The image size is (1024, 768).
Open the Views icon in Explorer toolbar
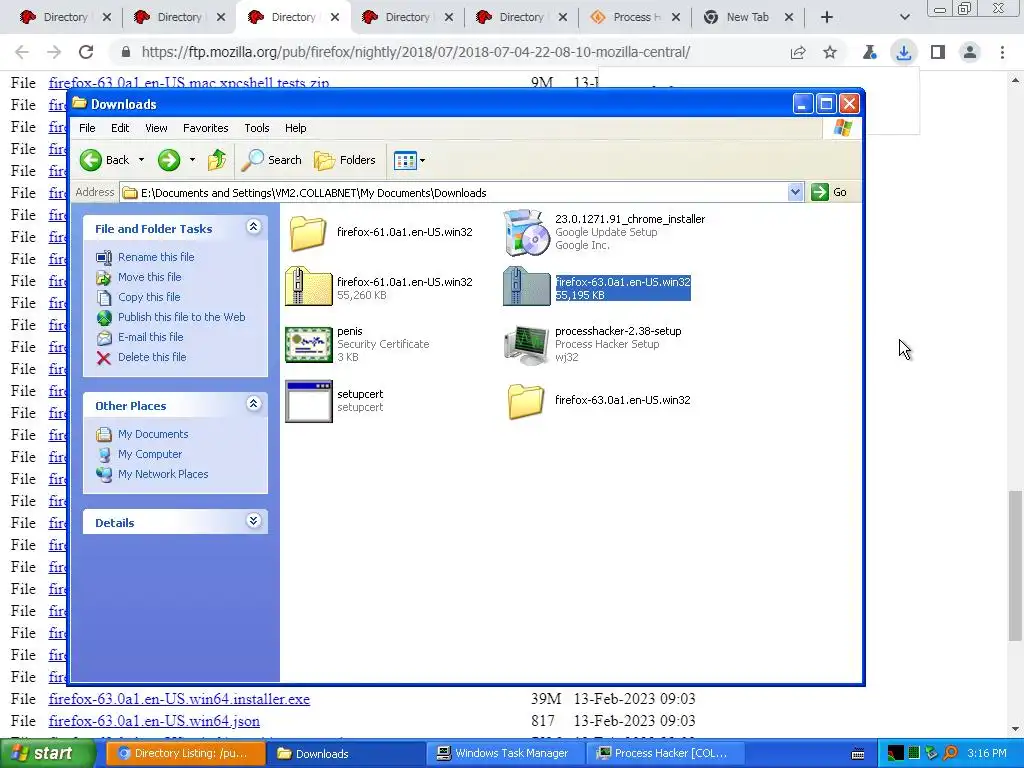405,160
